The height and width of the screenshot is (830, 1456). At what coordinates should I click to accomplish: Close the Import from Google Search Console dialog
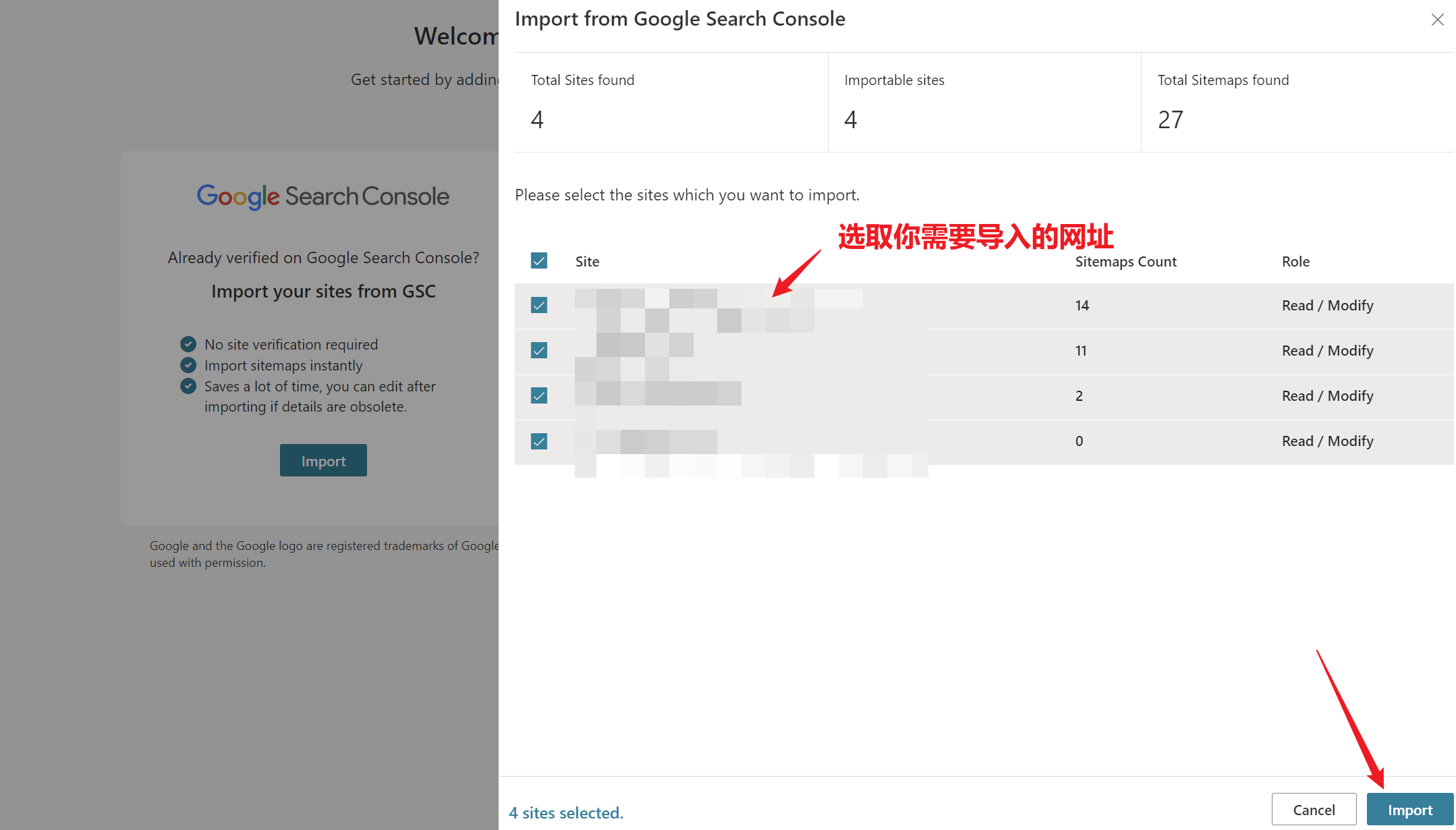coord(1437,20)
